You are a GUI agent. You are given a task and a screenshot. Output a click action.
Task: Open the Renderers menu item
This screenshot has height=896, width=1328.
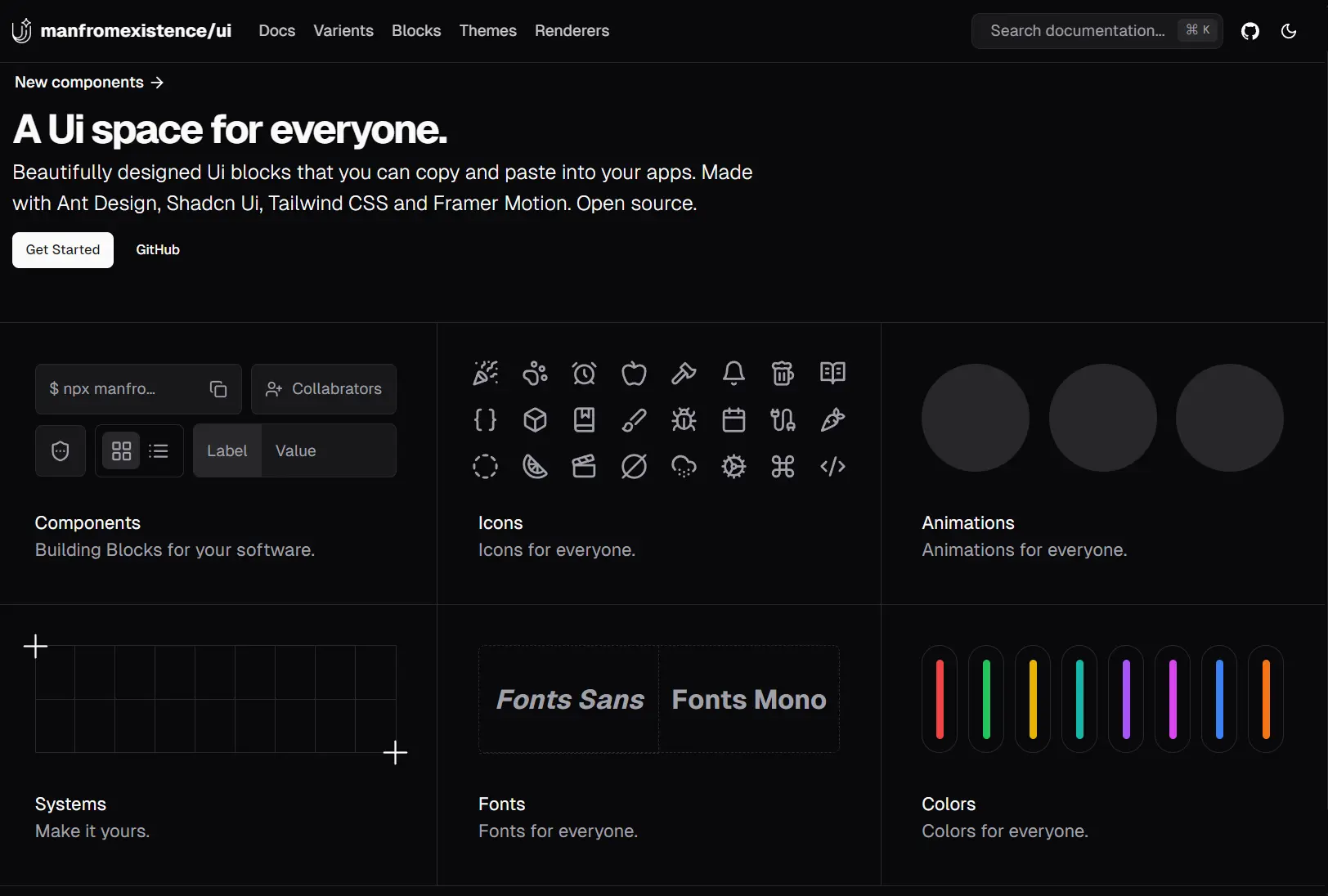point(572,31)
